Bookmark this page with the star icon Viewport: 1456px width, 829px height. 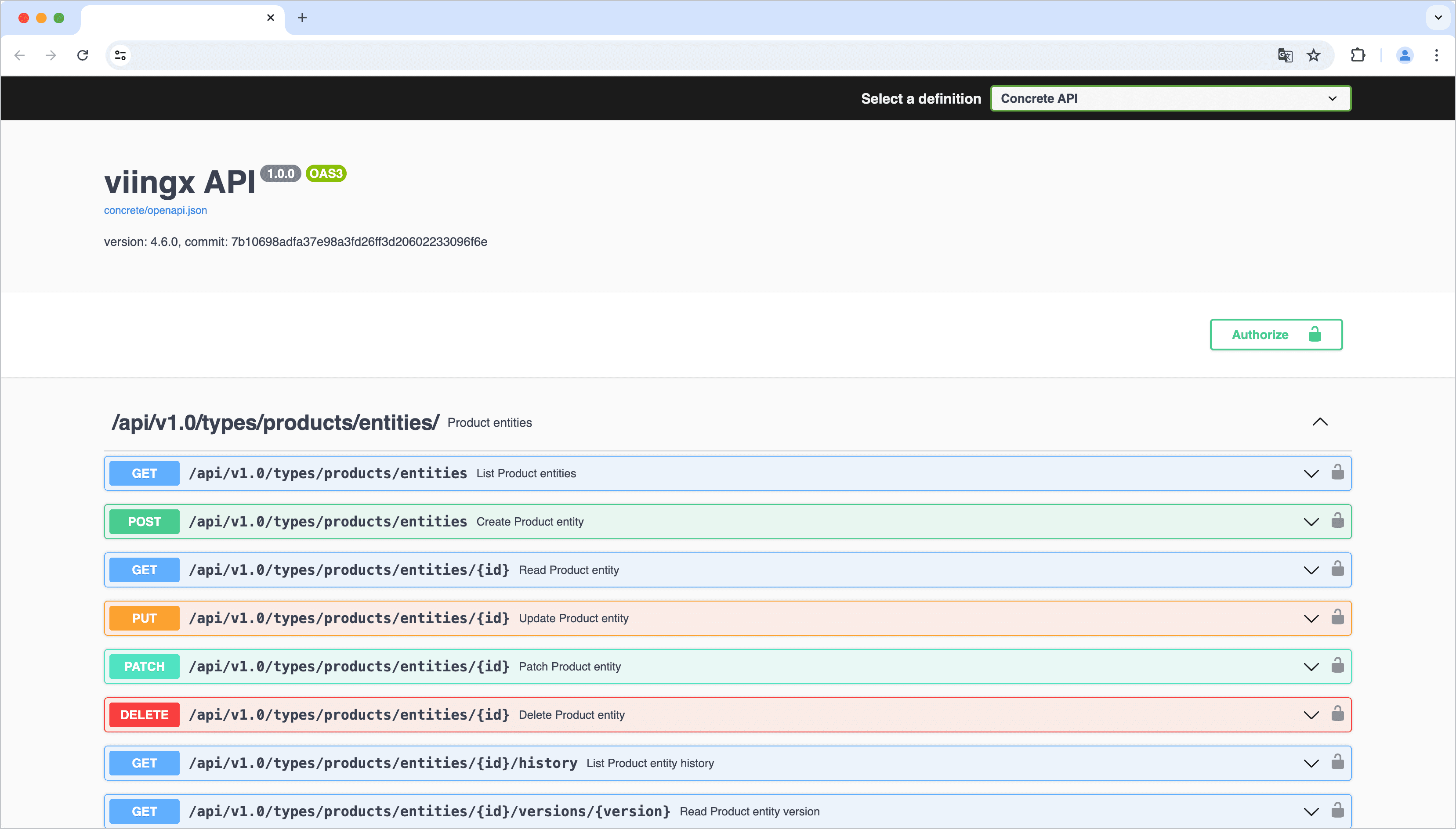click(x=1314, y=55)
